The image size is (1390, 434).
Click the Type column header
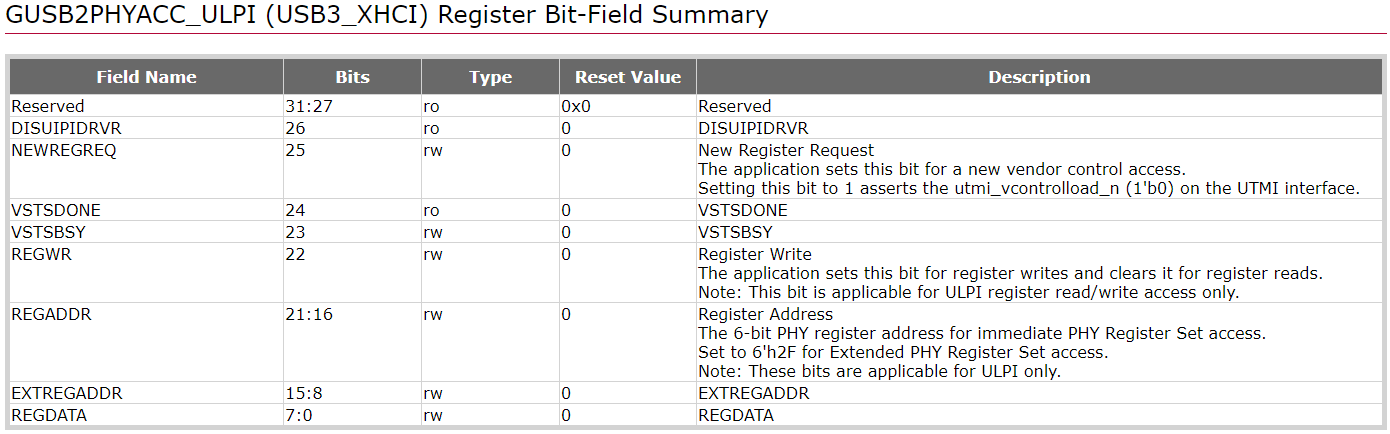click(490, 77)
